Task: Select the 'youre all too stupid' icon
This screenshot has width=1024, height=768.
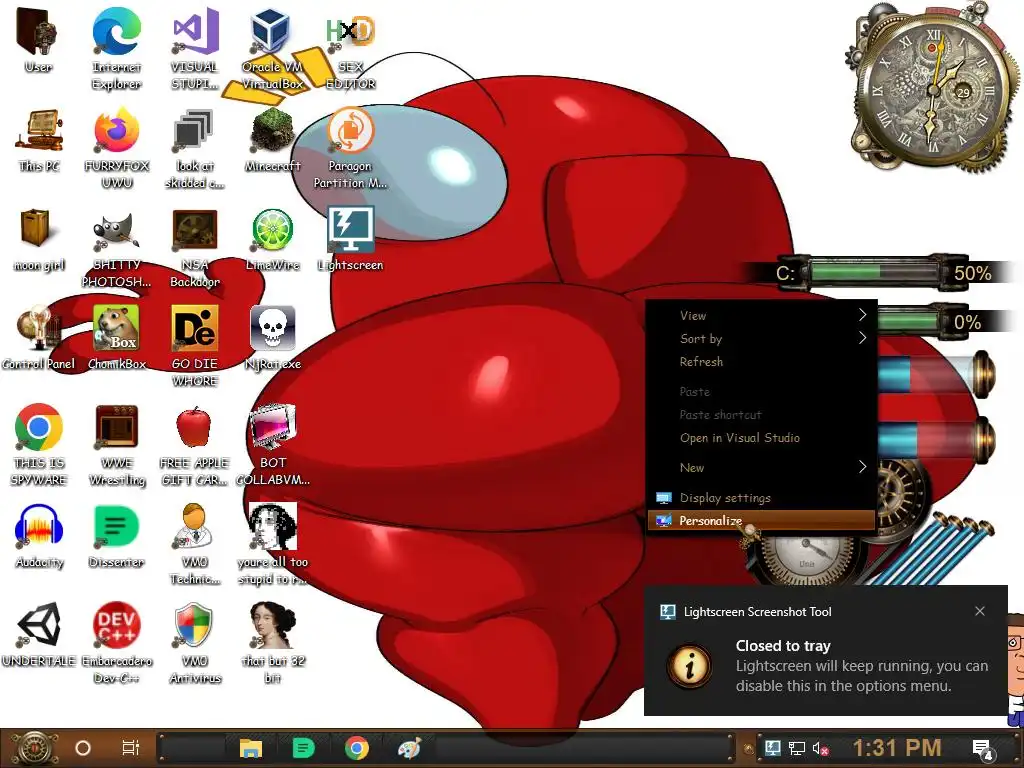Action: (x=272, y=545)
